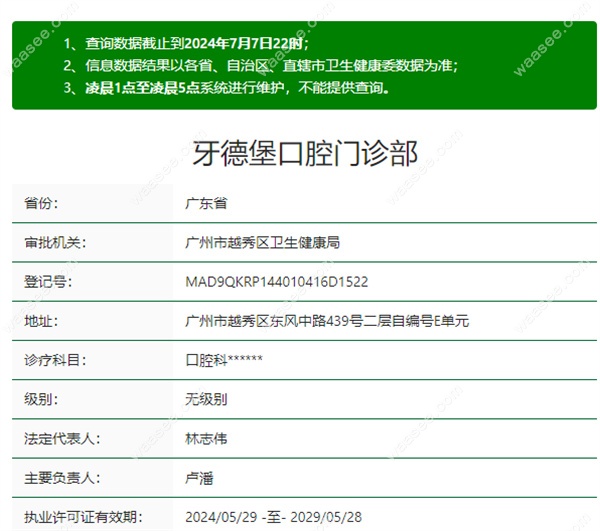The image size is (600, 531).
Task: Click the 主要负责人 label
Action: tap(62, 478)
